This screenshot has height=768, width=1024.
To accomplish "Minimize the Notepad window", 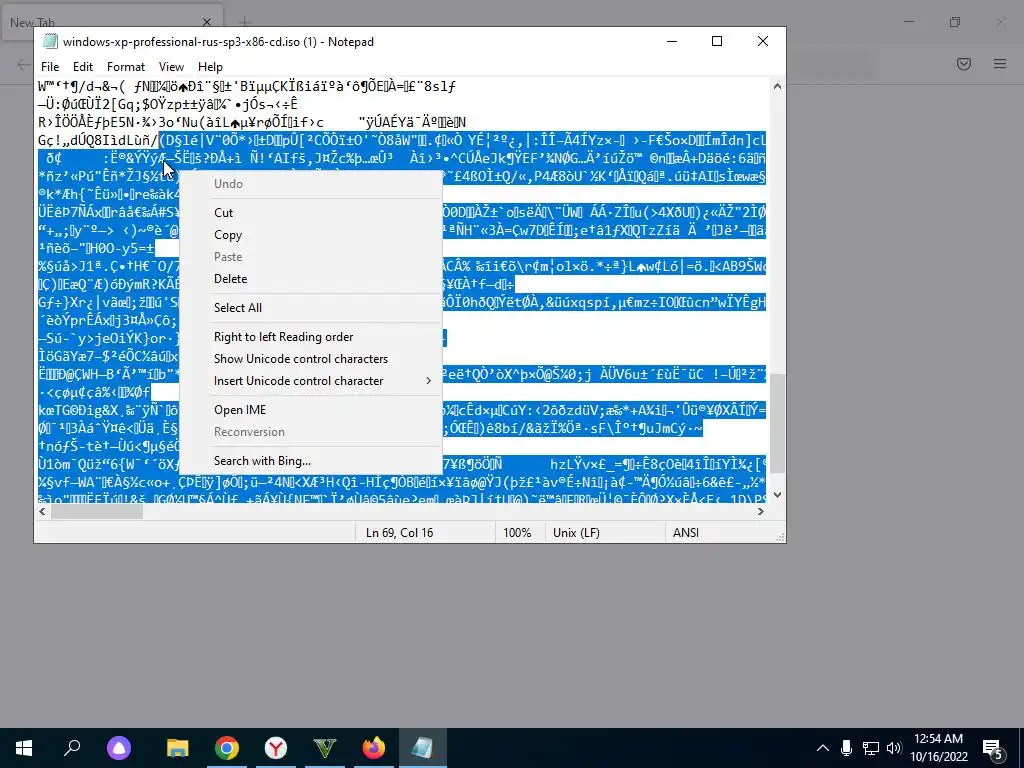I will 671,41.
